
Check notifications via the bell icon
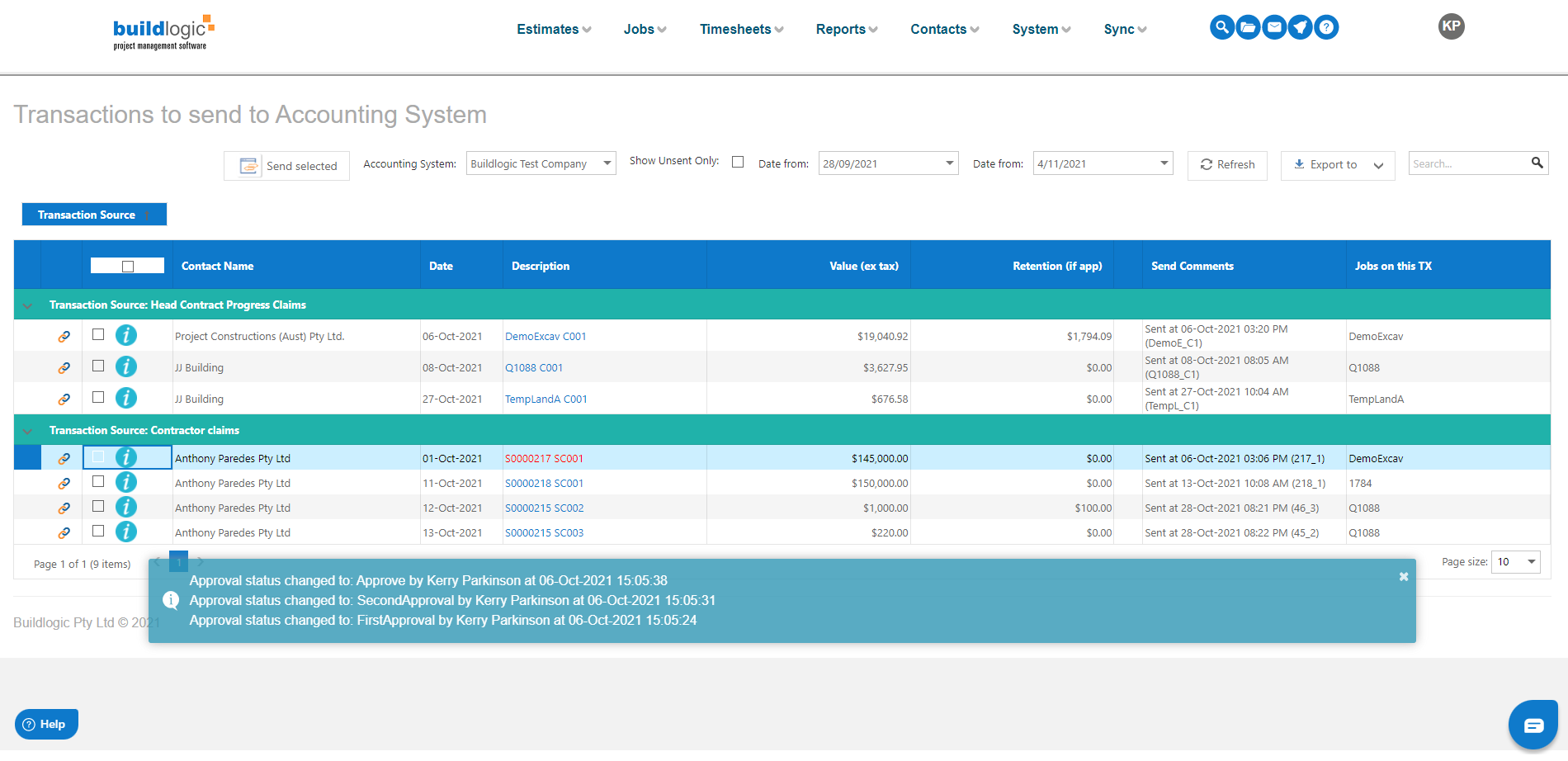coord(1301,27)
